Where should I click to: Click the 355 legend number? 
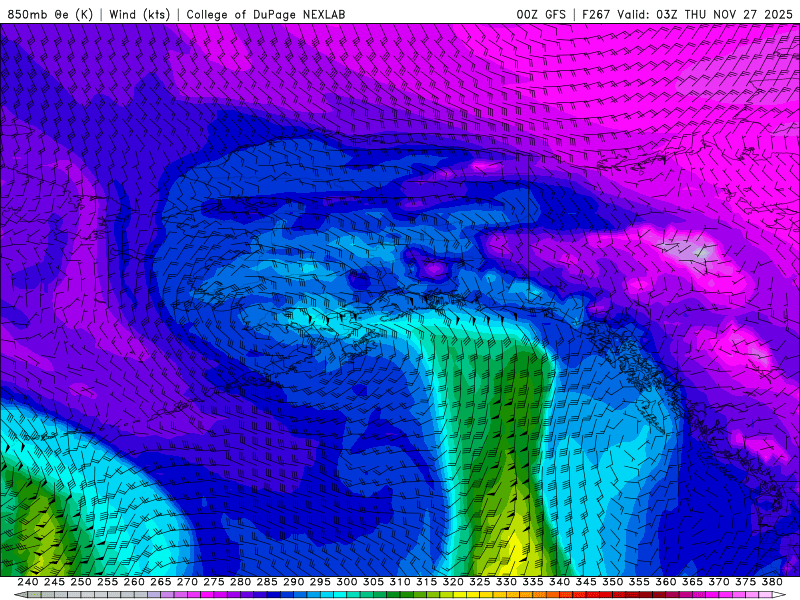(639, 582)
